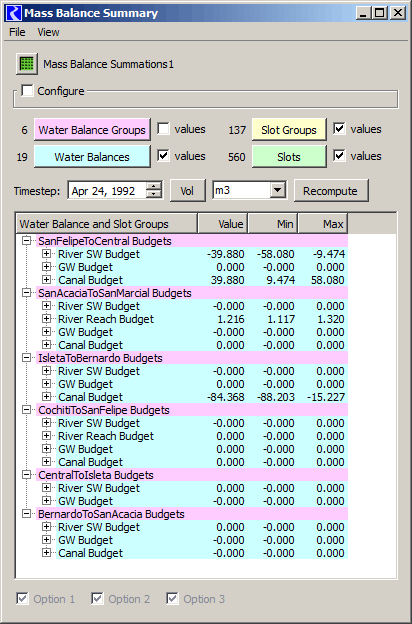
Task: Click the green Slots button
Action: pyautogui.click(x=289, y=156)
